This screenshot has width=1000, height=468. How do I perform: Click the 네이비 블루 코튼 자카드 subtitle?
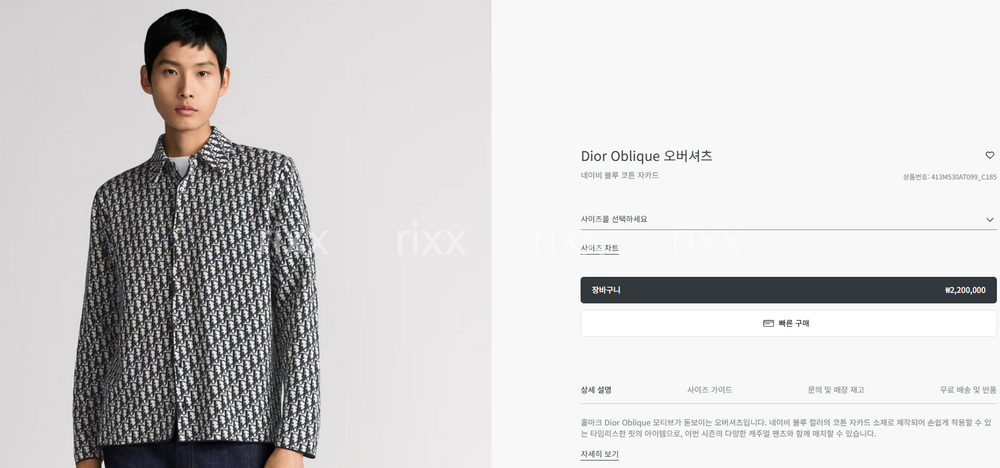point(619,175)
